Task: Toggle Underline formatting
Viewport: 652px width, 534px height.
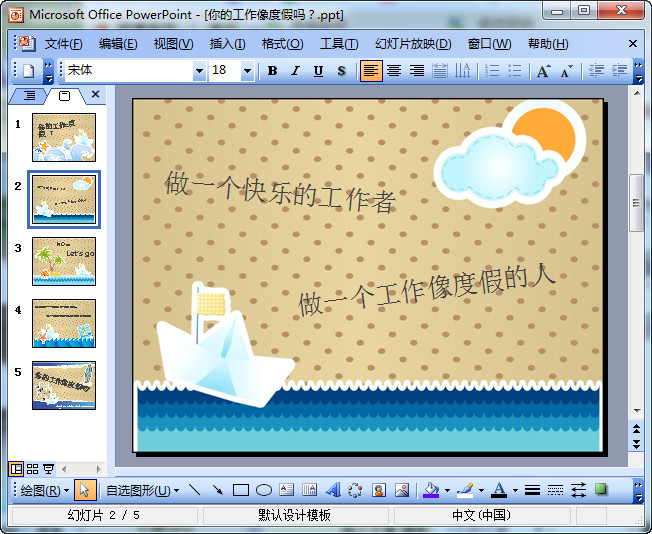Action: coord(318,71)
